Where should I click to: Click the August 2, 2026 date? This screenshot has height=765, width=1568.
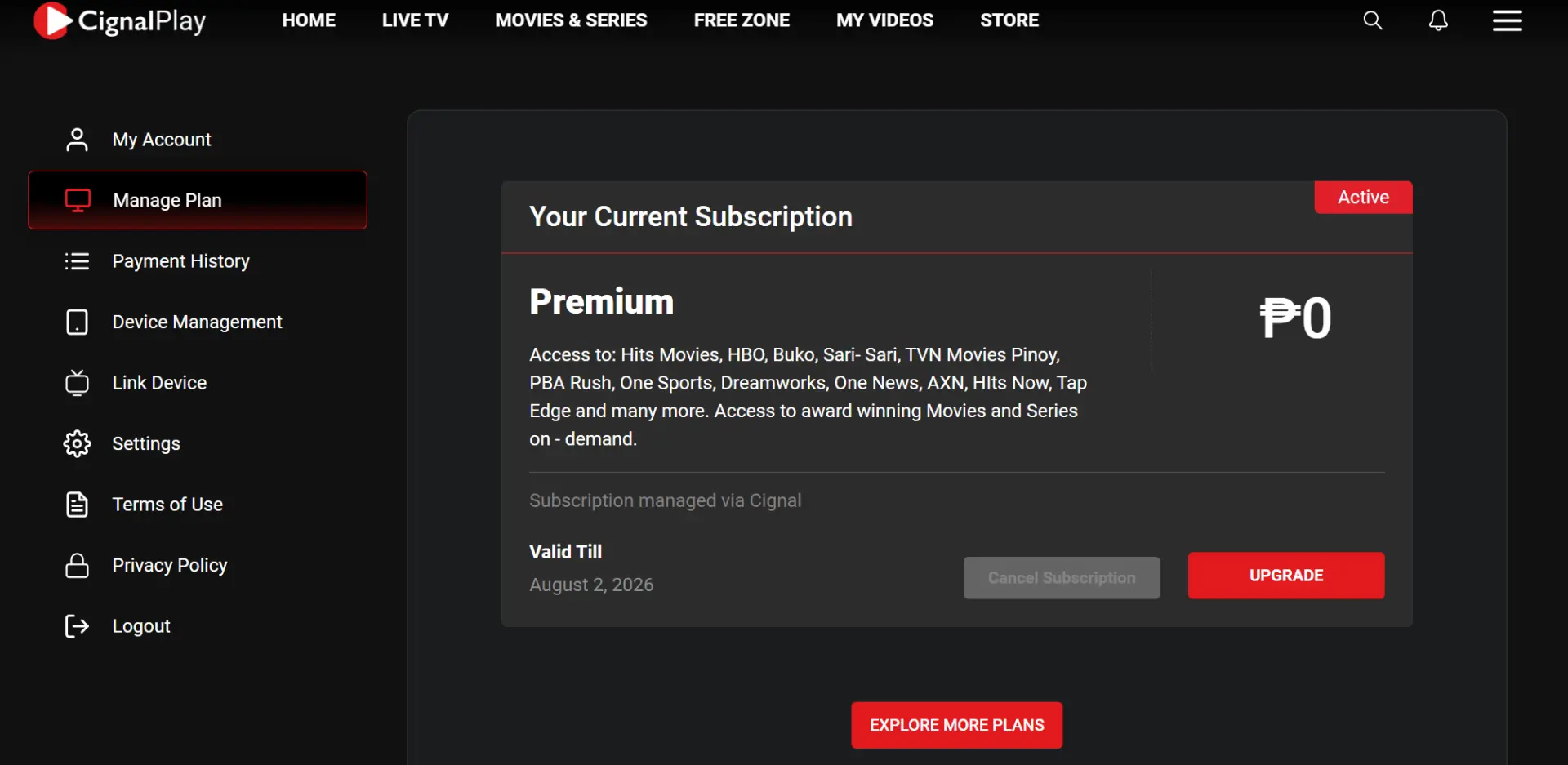[x=591, y=585]
